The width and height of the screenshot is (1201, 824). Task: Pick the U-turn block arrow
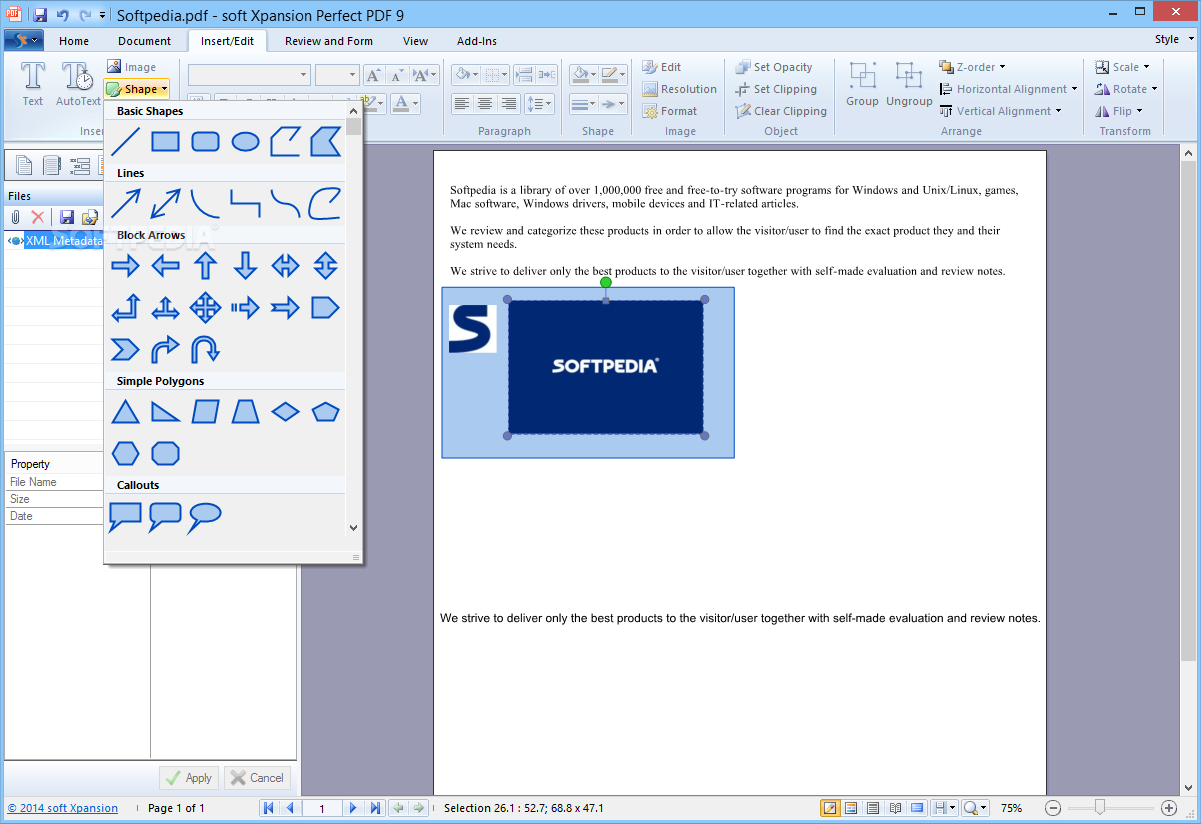[x=205, y=350]
